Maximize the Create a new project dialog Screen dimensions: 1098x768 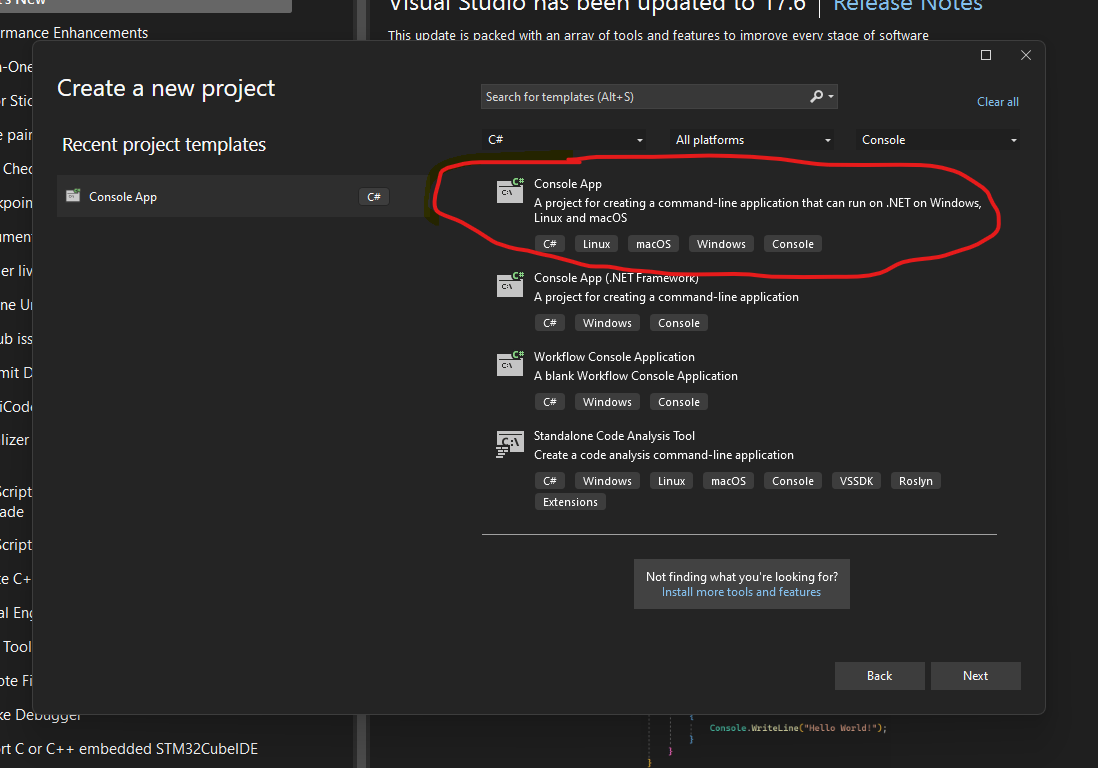point(986,55)
